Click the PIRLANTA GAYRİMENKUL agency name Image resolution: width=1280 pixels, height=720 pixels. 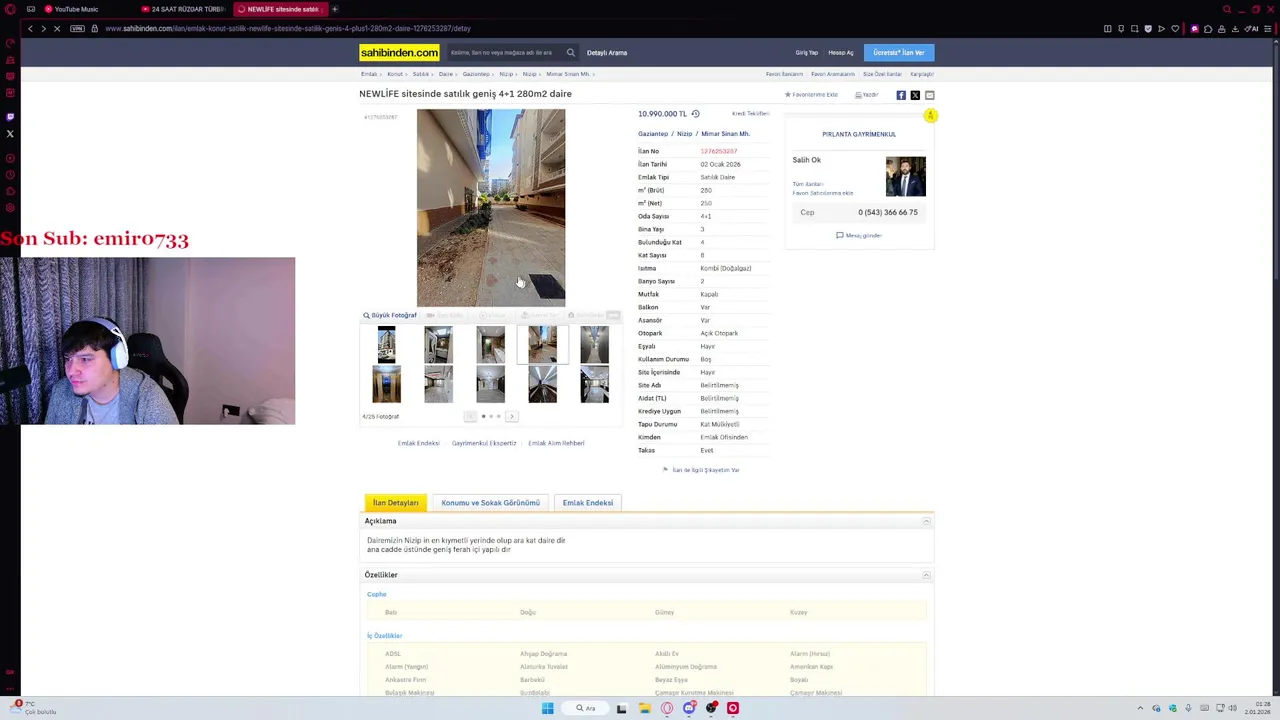pyautogui.click(x=859, y=134)
